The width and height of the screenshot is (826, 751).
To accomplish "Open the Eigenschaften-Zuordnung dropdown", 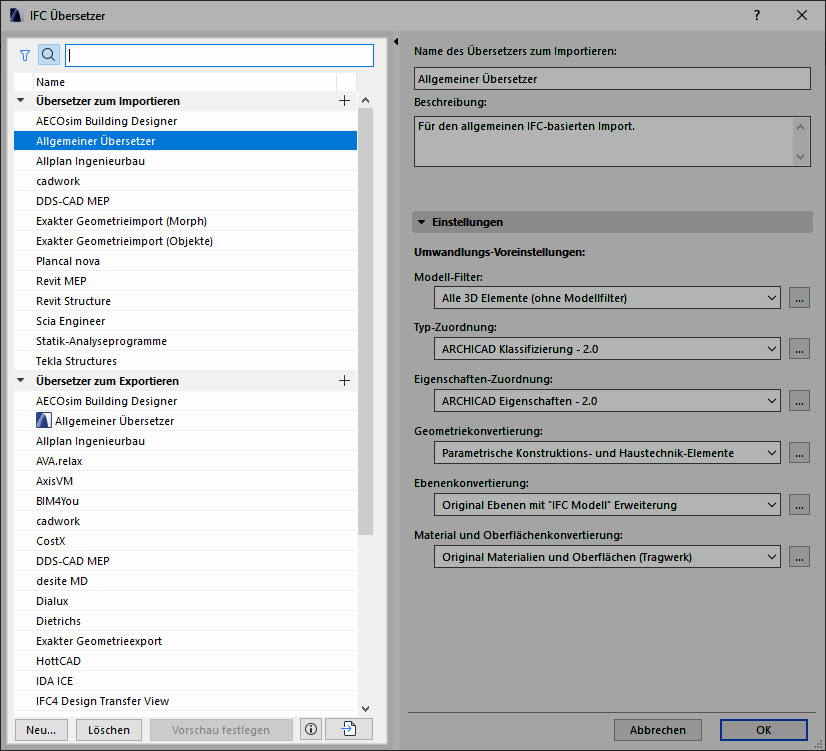I will [607, 401].
